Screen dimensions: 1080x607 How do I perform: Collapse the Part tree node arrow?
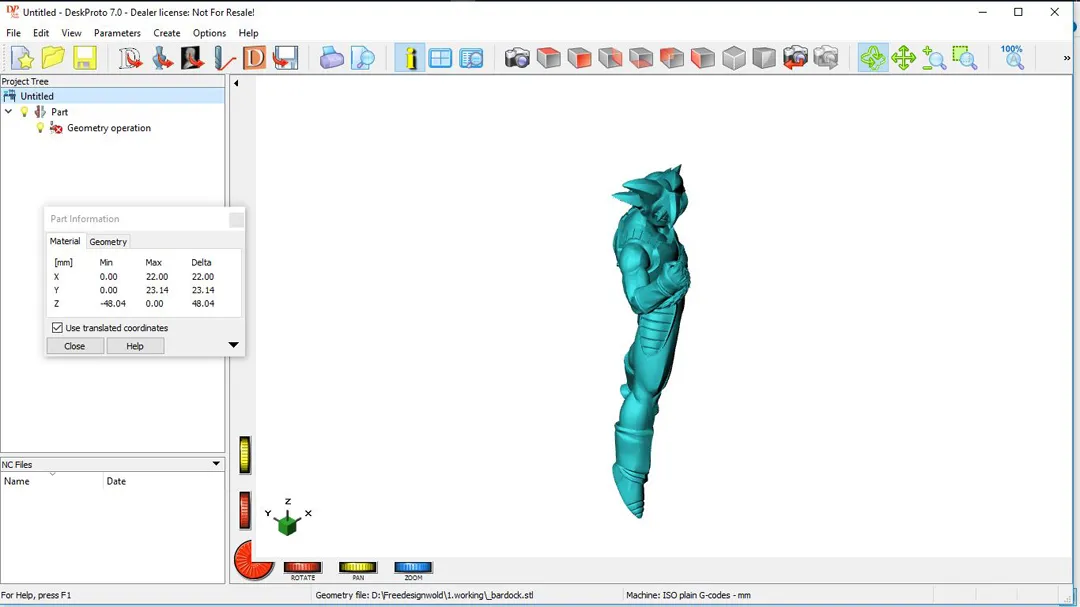[x=8, y=112]
